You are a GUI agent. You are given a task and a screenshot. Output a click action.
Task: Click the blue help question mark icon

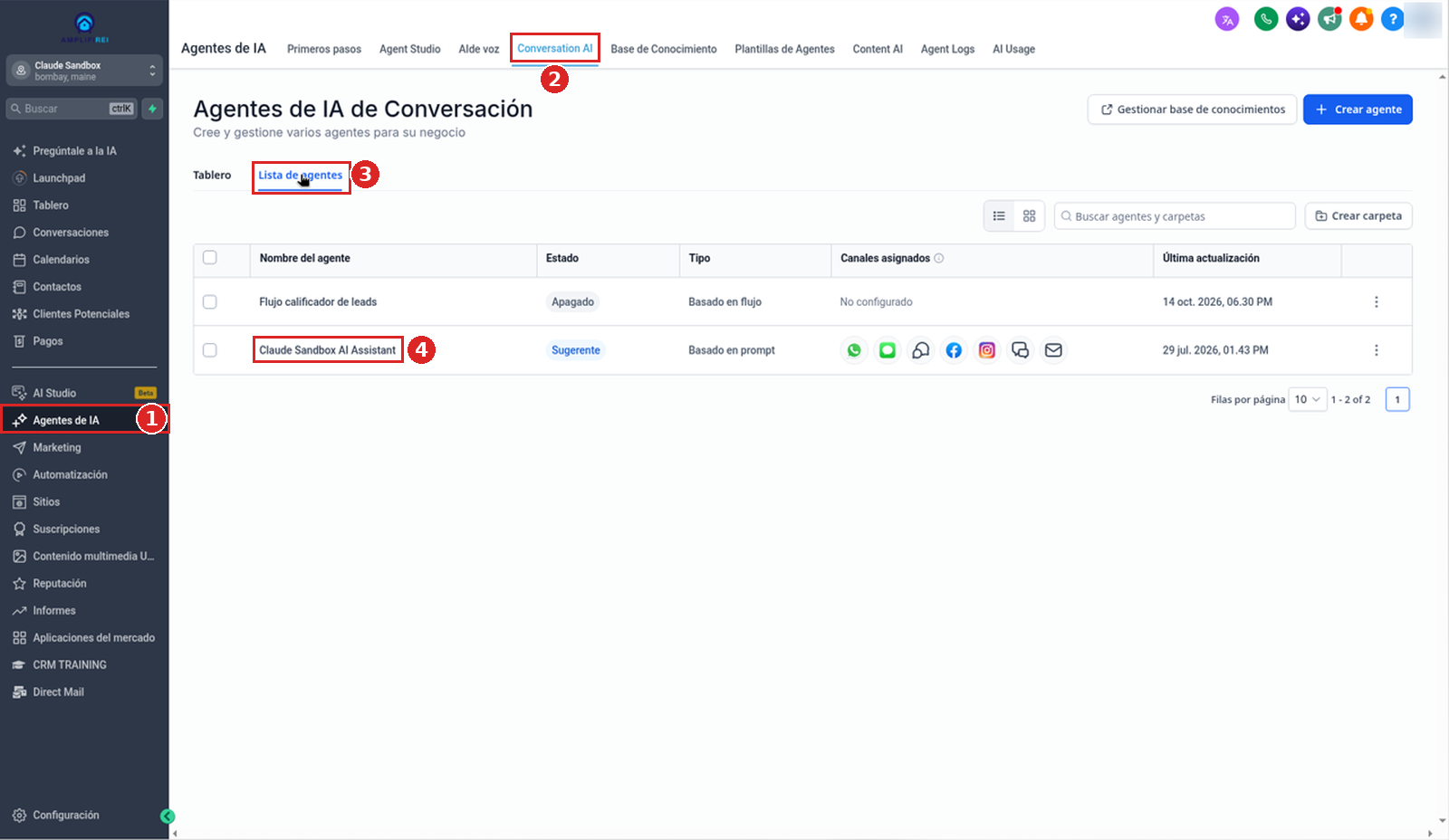pyautogui.click(x=1393, y=19)
